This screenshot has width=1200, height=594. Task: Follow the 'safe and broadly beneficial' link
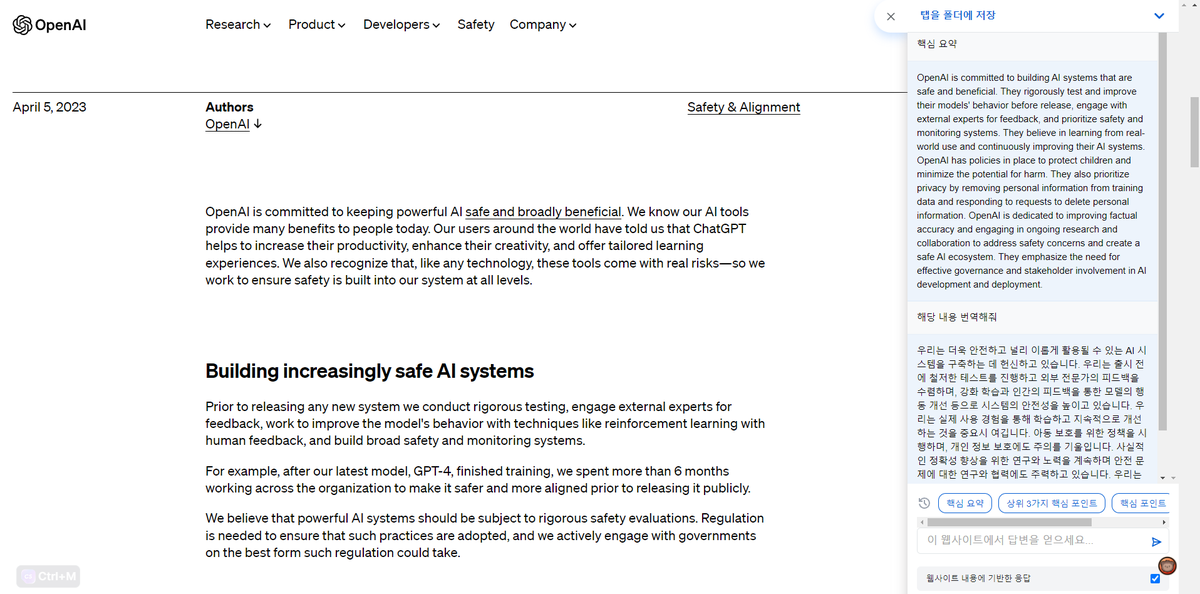[543, 212]
